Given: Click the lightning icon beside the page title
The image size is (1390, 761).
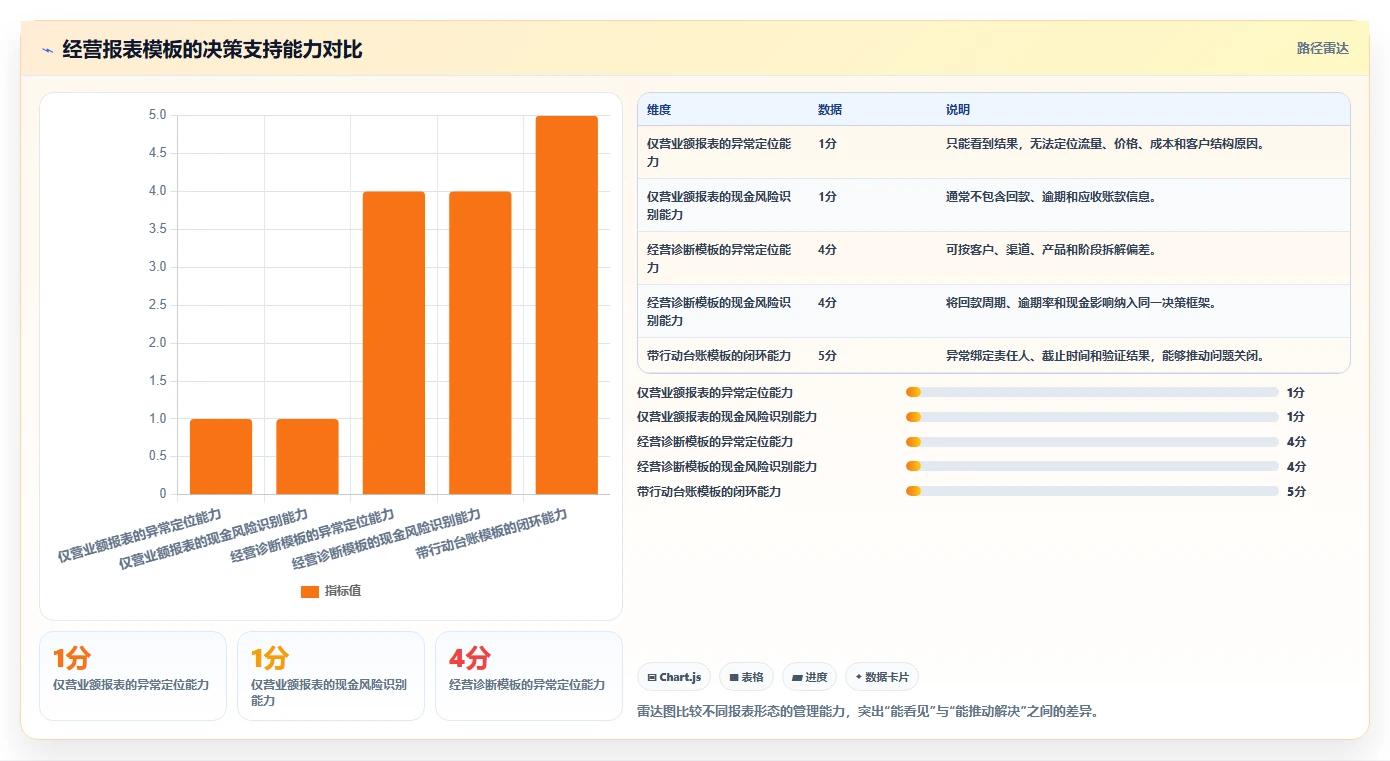Looking at the screenshot, I should pyautogui.click(x=47, y=50).
